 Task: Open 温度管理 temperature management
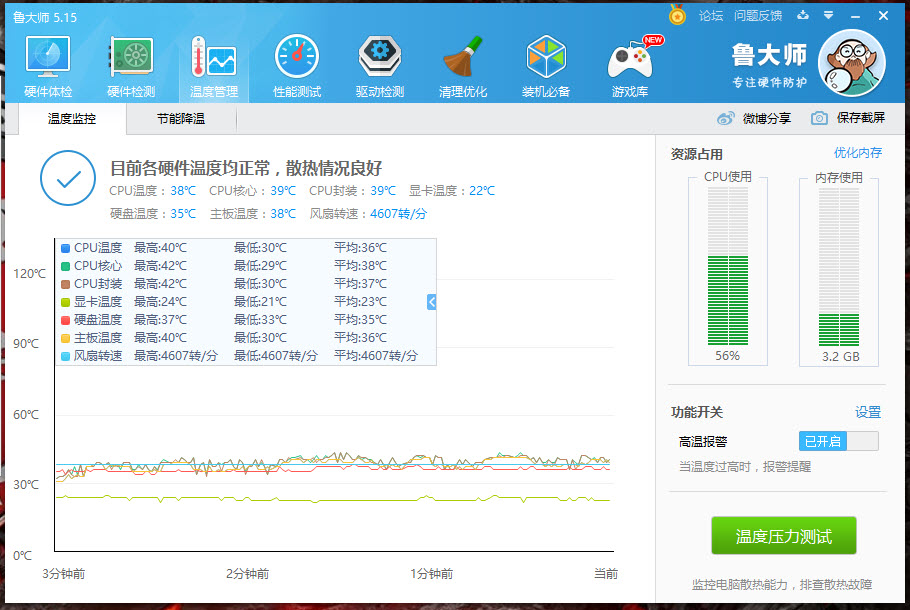click(x=215, y=65)
